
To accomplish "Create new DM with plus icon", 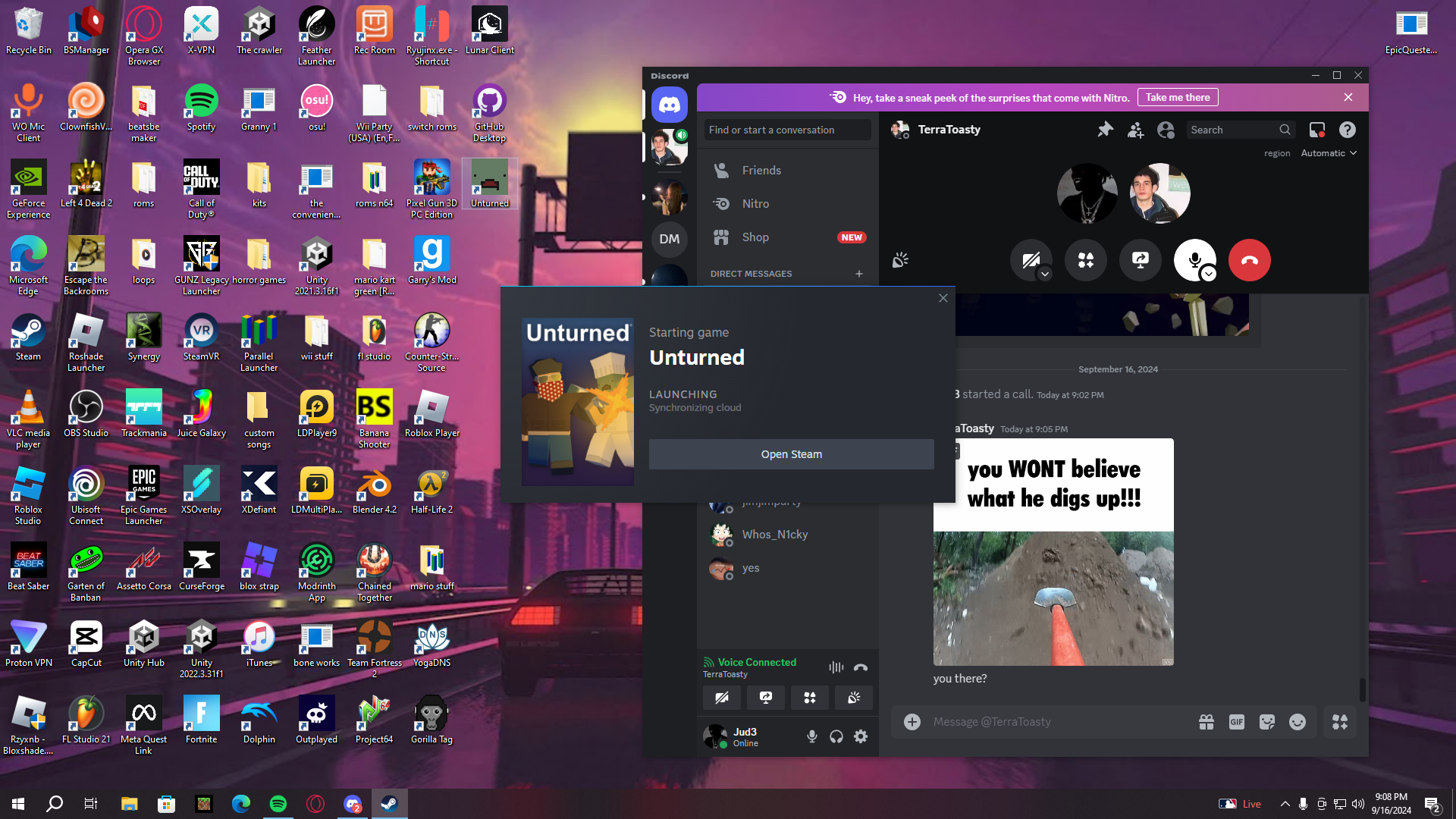I will (x=859, y=274).
